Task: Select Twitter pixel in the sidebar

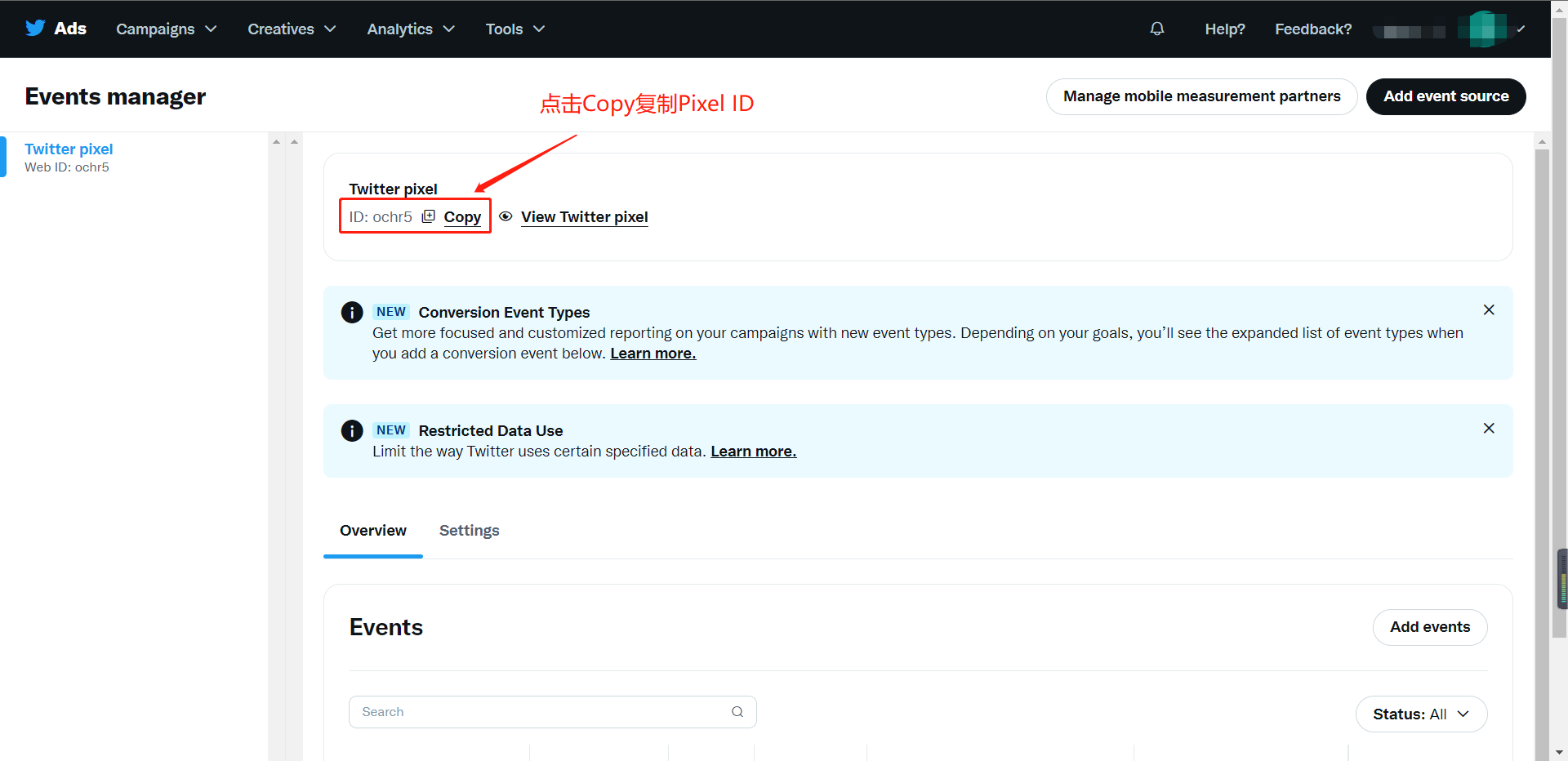Action: [x=69, y=149]
